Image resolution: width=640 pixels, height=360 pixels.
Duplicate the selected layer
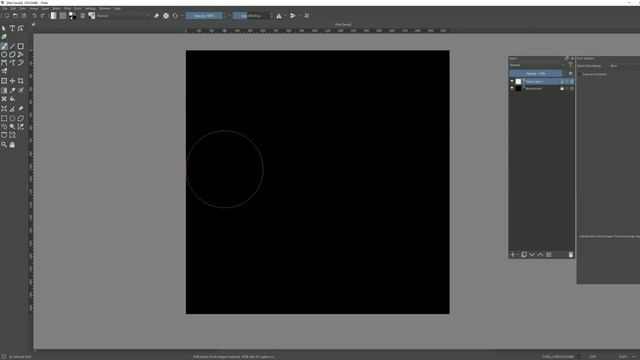[x=524, y=255]
